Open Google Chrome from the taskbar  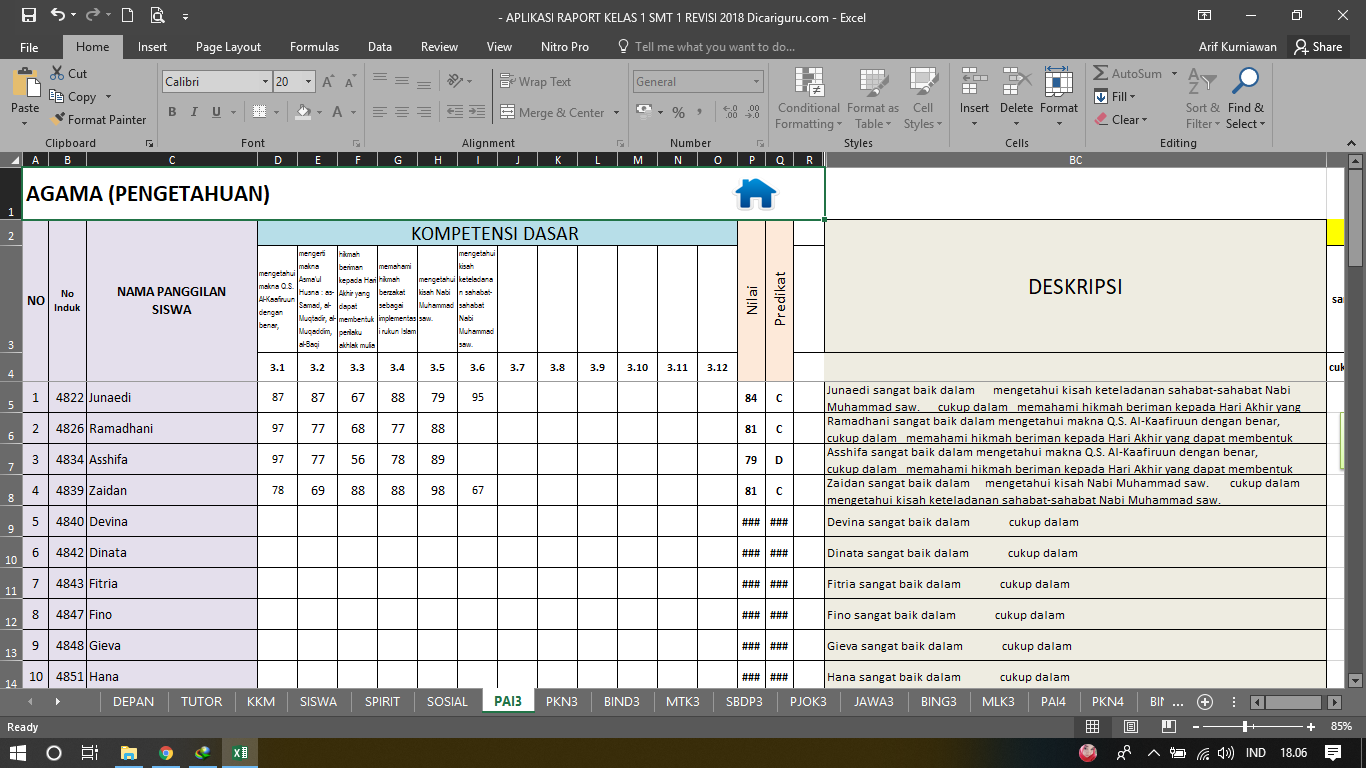click(166, 753)
